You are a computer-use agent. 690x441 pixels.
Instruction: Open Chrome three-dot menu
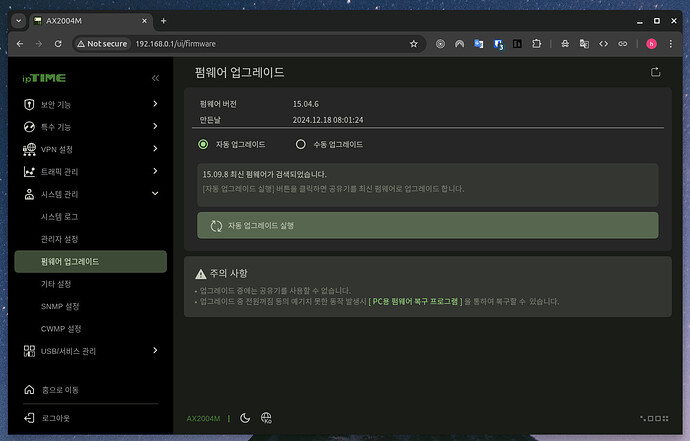pyautogui.click(x=671, y=44)
